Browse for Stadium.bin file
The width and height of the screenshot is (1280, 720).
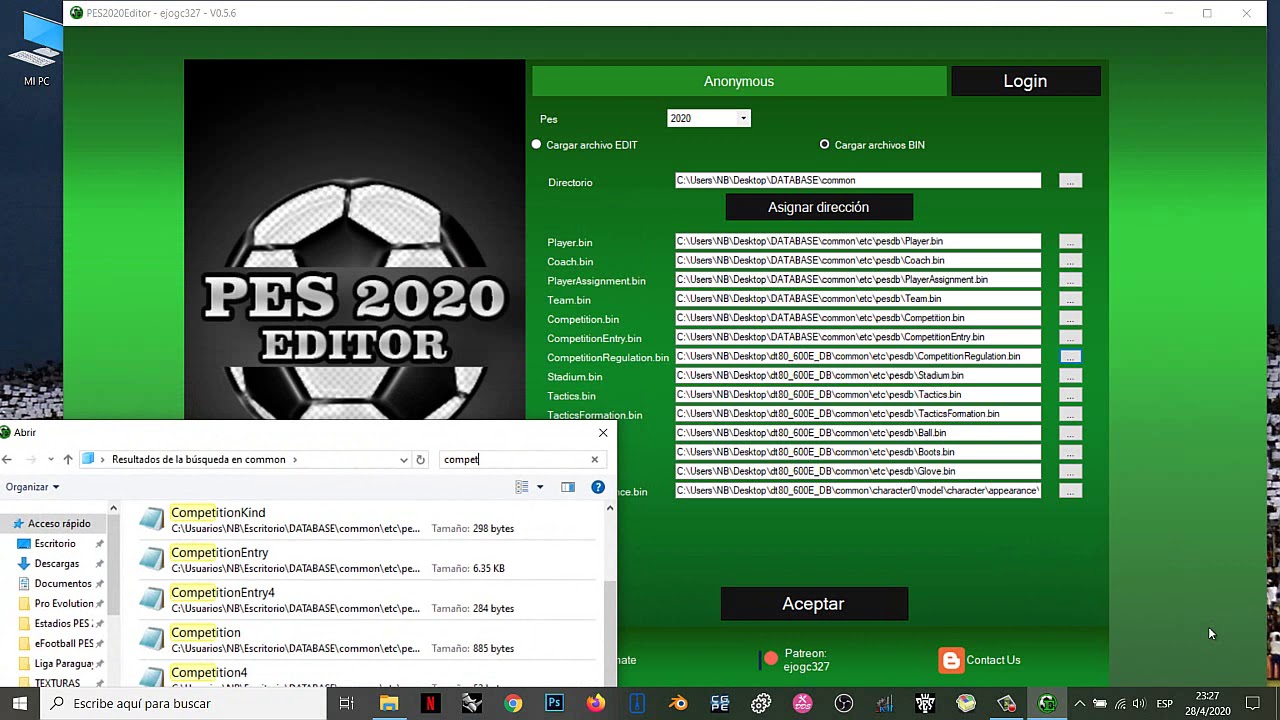(x=1070, y=376)
